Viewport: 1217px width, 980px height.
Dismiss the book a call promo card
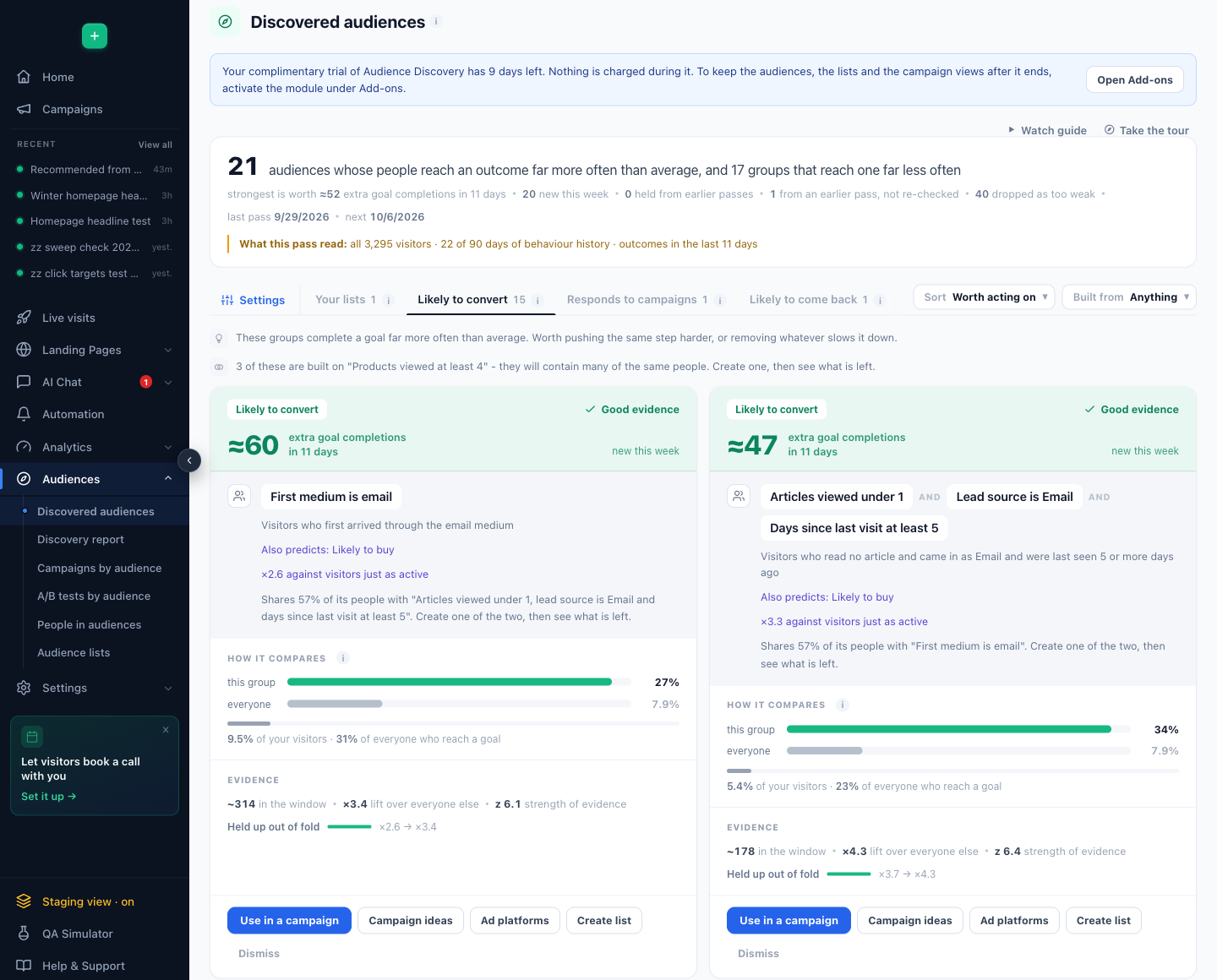(166, 730)
